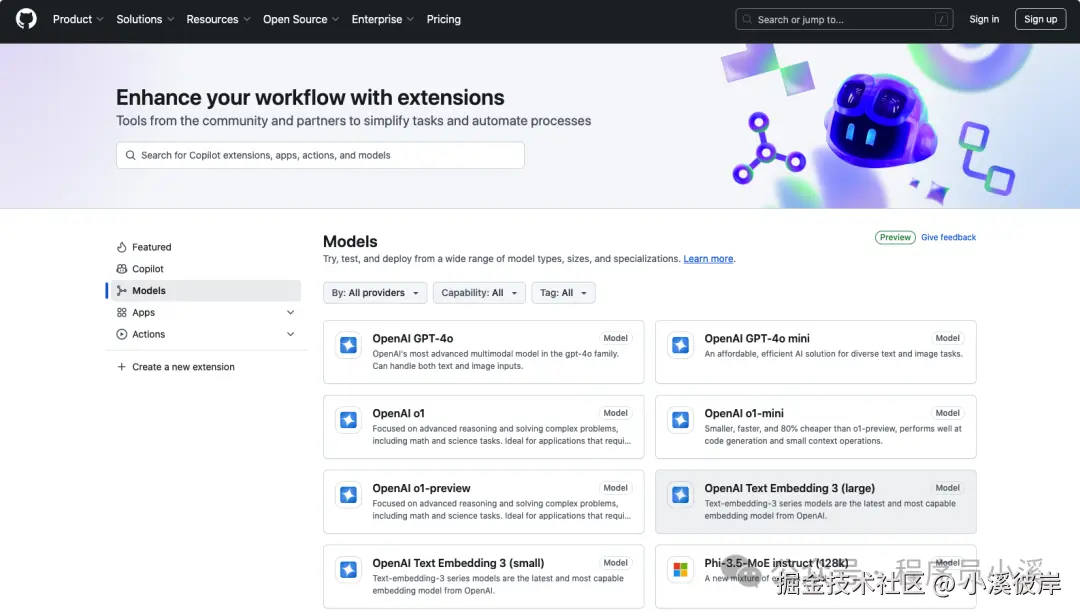
Task: Click the magnifier icon in extensions search
Action: pyautogui.click(x=130, y=155)
